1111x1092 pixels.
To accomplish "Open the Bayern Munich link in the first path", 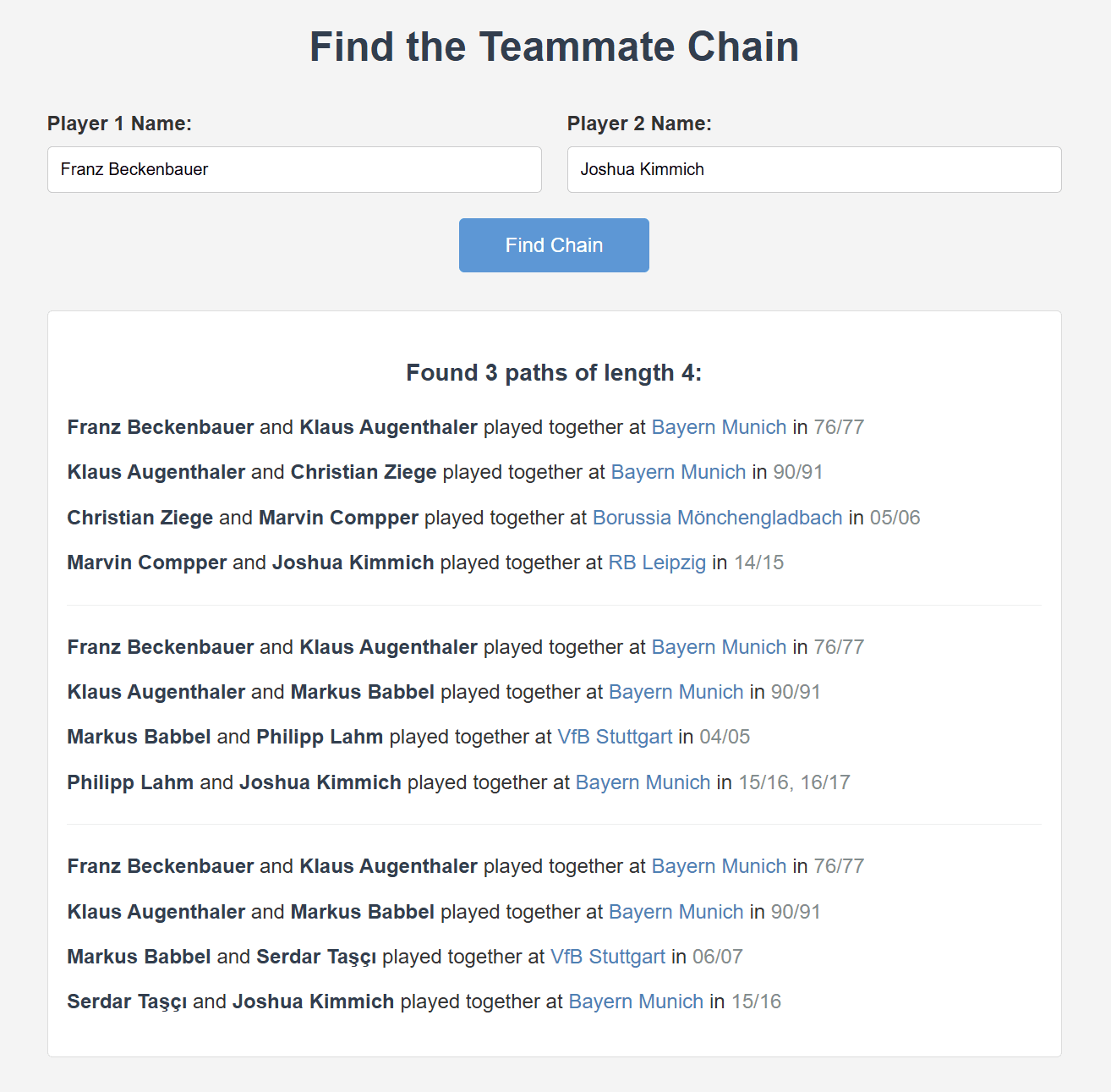I will pos(718,427).
